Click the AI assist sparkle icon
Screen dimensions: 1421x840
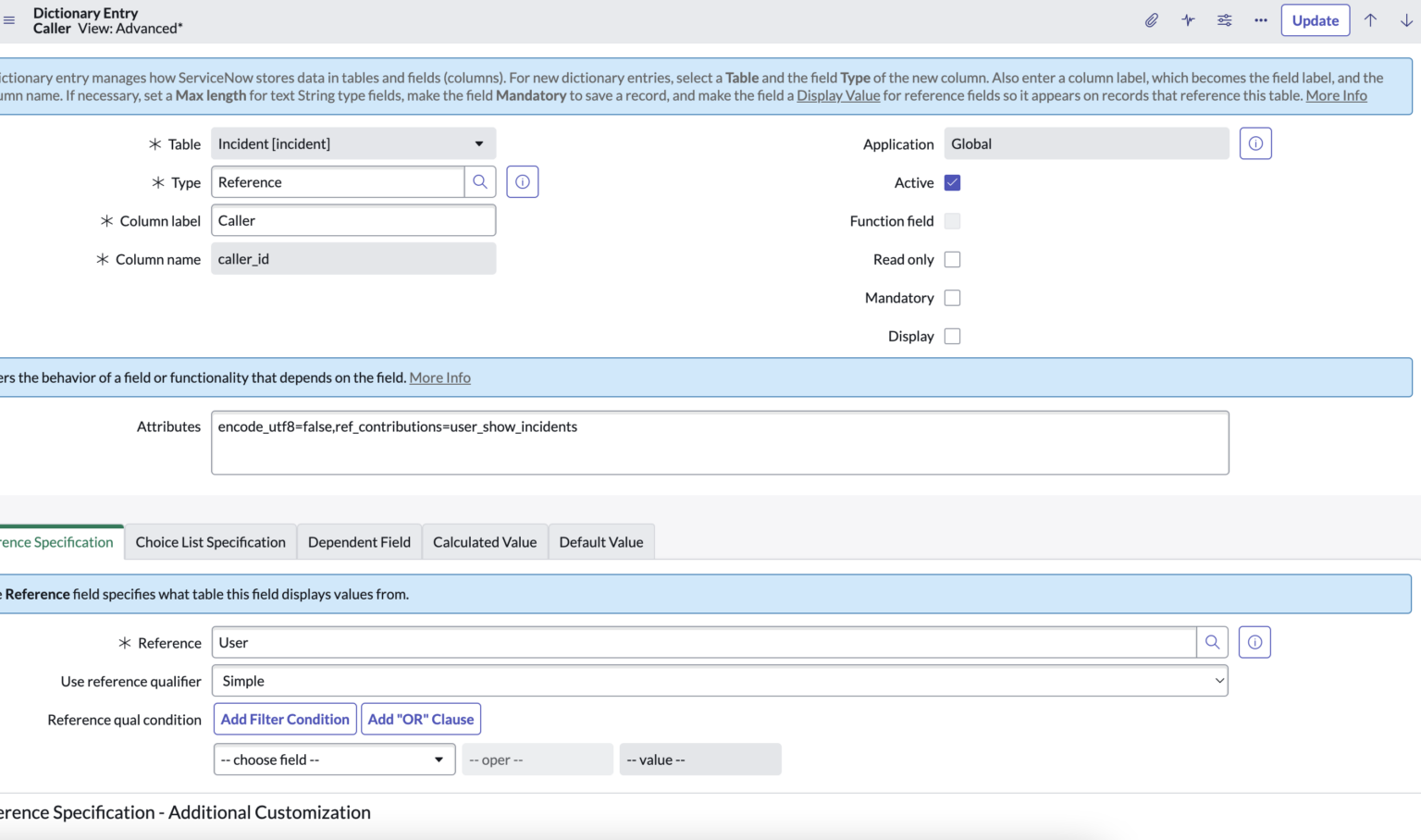(x=1188, y=19)
